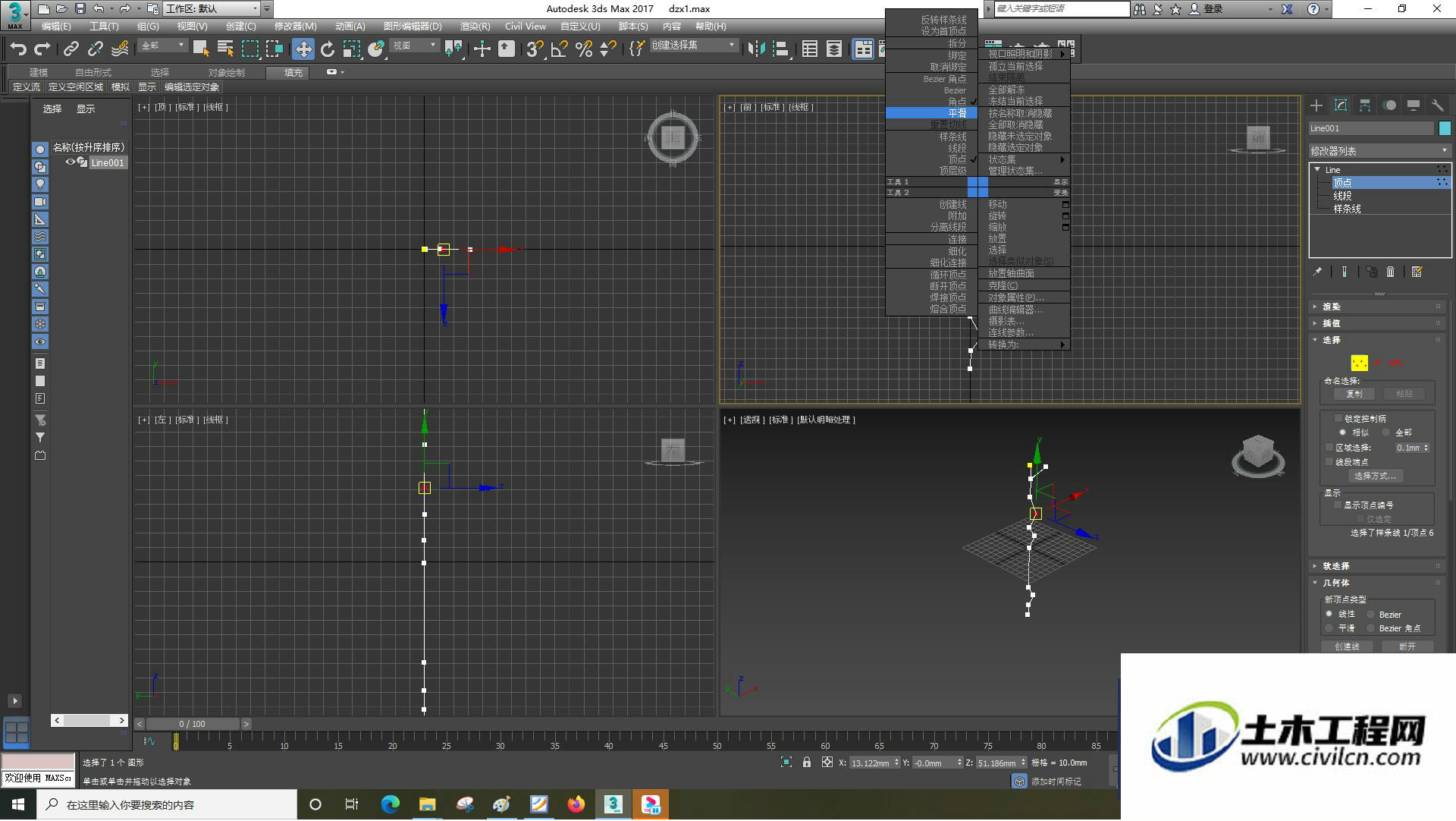Switch to 自由形式 ribbon tab
1456x821 pixels.
[x=93, y=73]
